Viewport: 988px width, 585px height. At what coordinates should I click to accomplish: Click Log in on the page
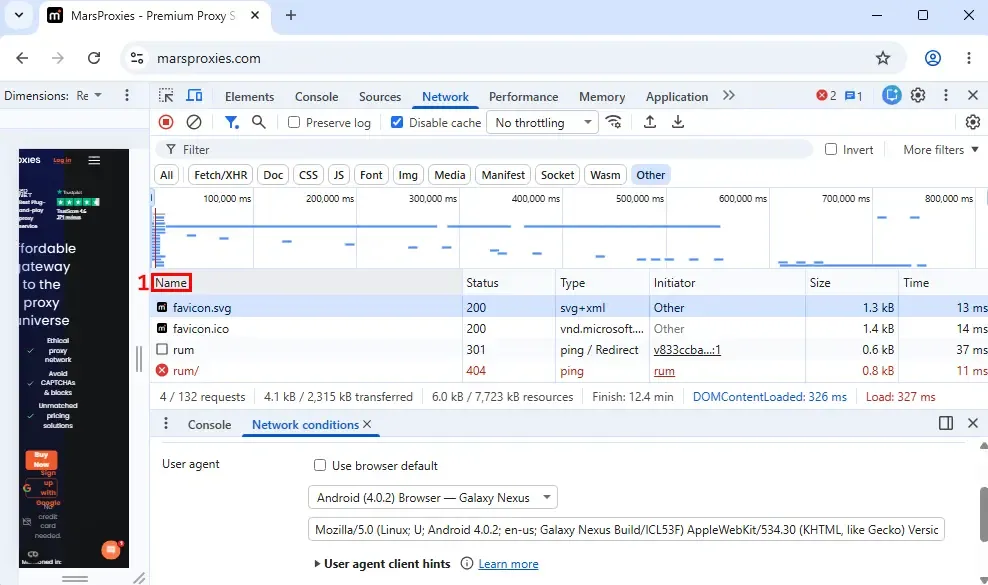[x=62, y=160]
